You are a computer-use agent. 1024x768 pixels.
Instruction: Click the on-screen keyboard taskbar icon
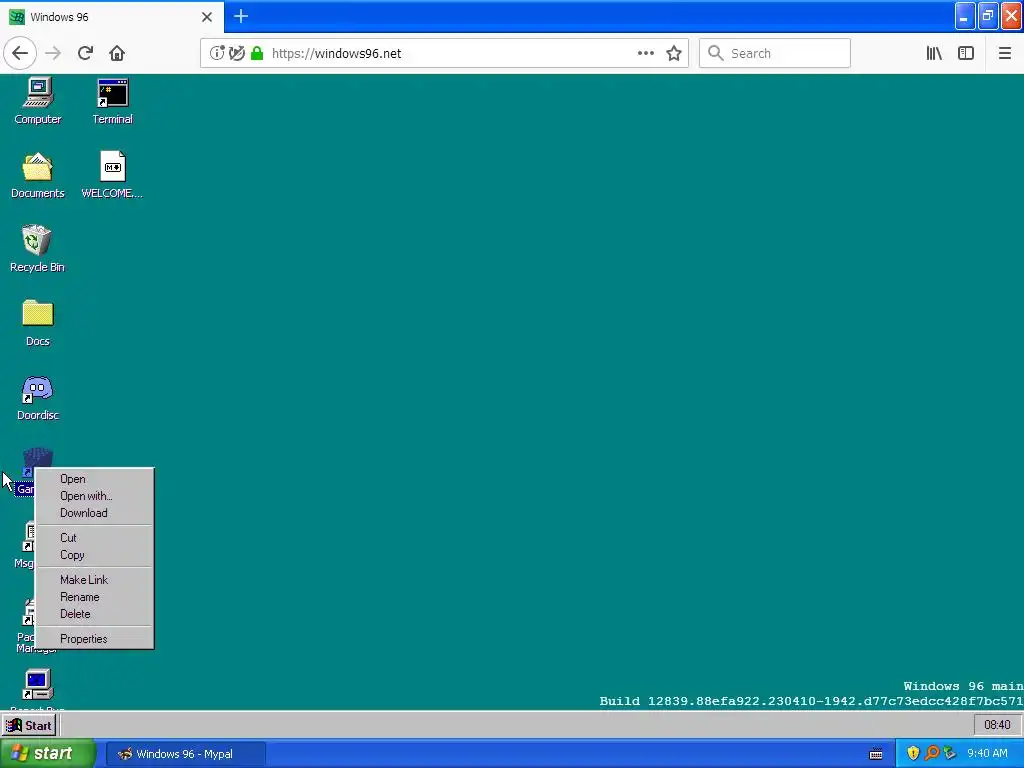pyautogui.click(x=876, y=754)
